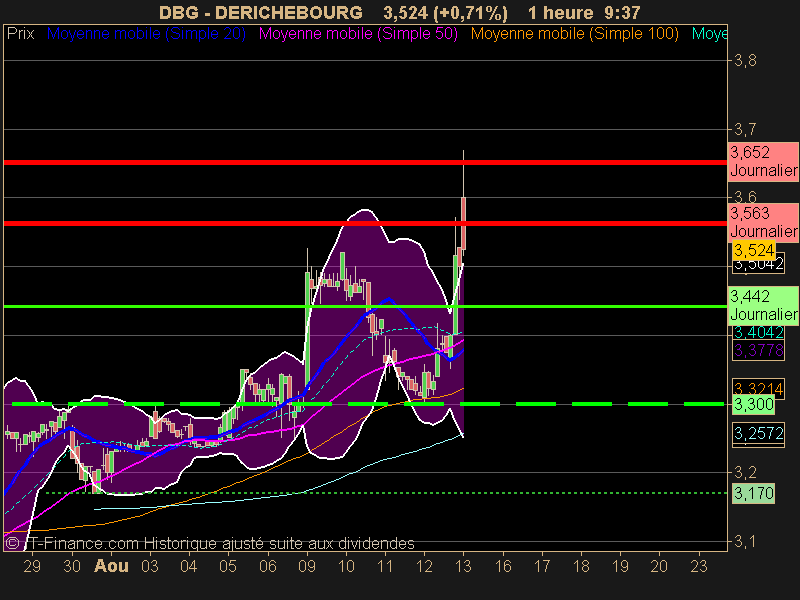800x600 pixels.
Task: Click date 20 on the time axis
Action: point(659,566)
